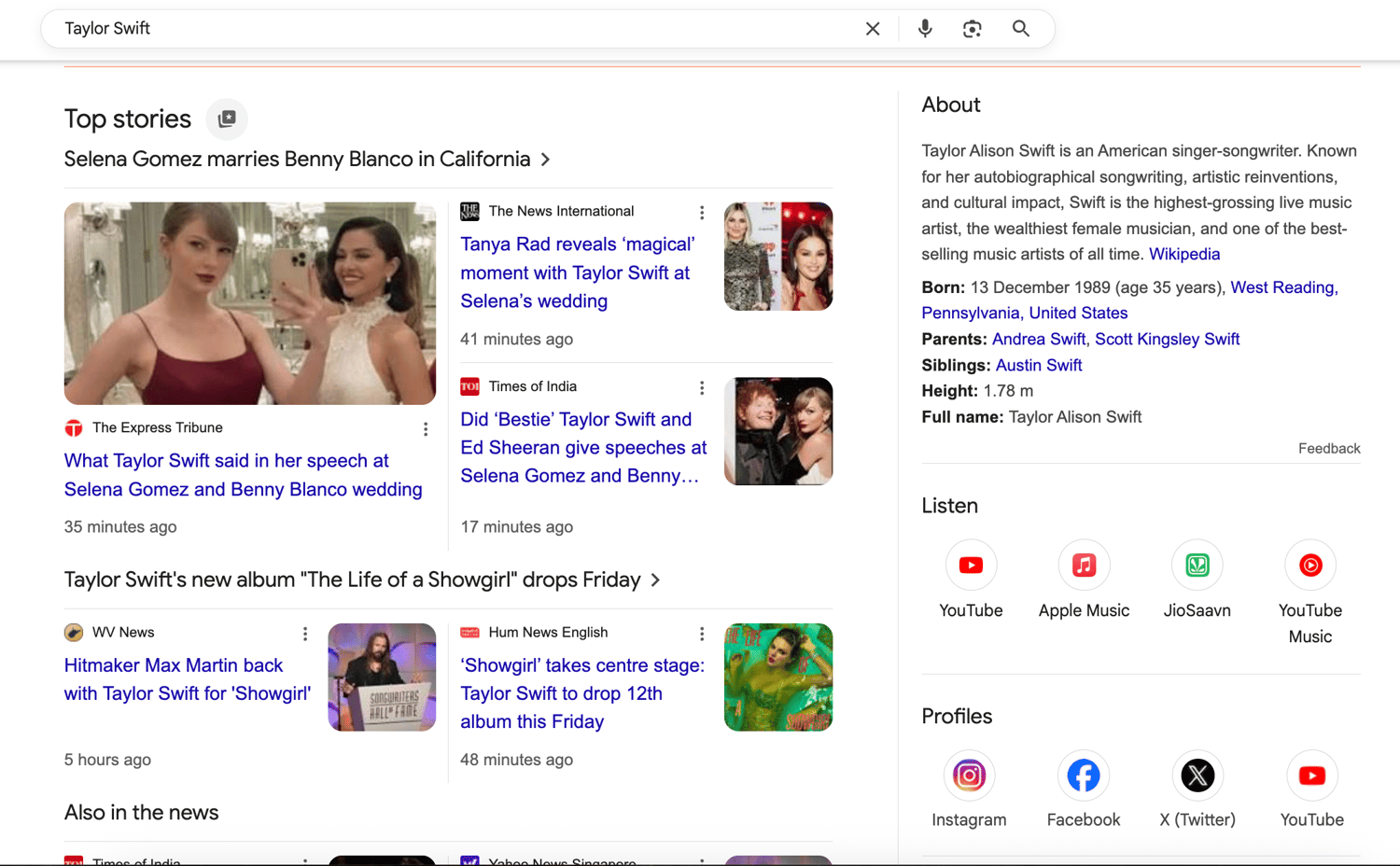Click the 'Profiles' section heading
Screen dimensions: 1400x866
pos(957,717)
